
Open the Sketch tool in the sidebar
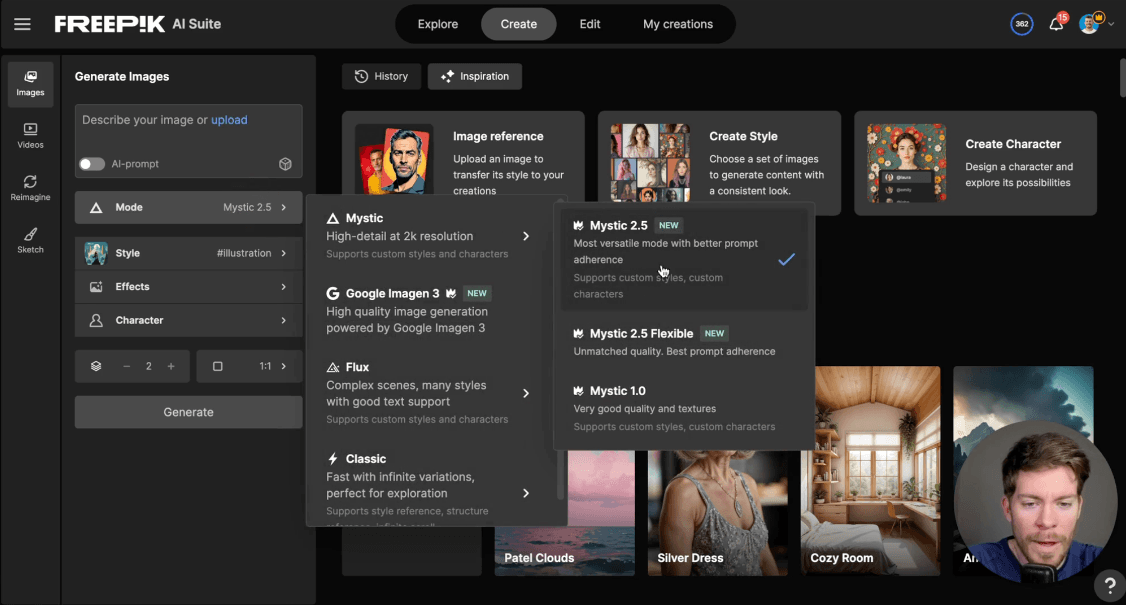pos(30,240)
